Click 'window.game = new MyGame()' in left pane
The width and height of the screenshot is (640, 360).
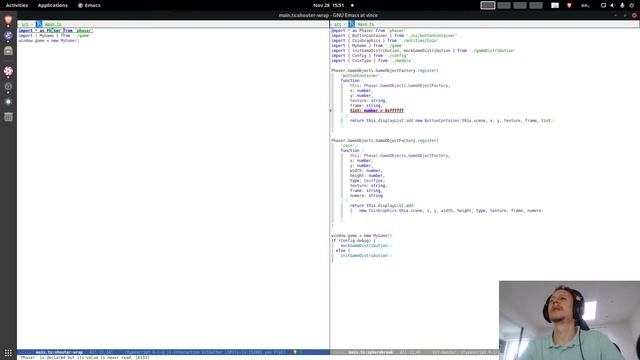tap(49, 41)
